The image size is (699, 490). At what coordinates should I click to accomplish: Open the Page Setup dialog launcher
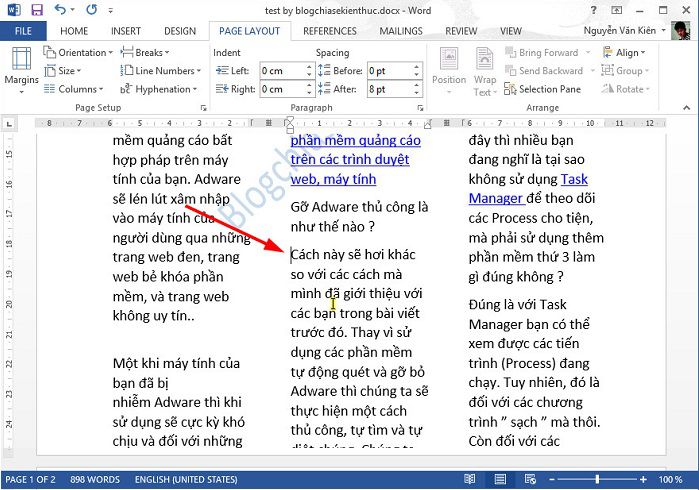click(x=203, y=108)
